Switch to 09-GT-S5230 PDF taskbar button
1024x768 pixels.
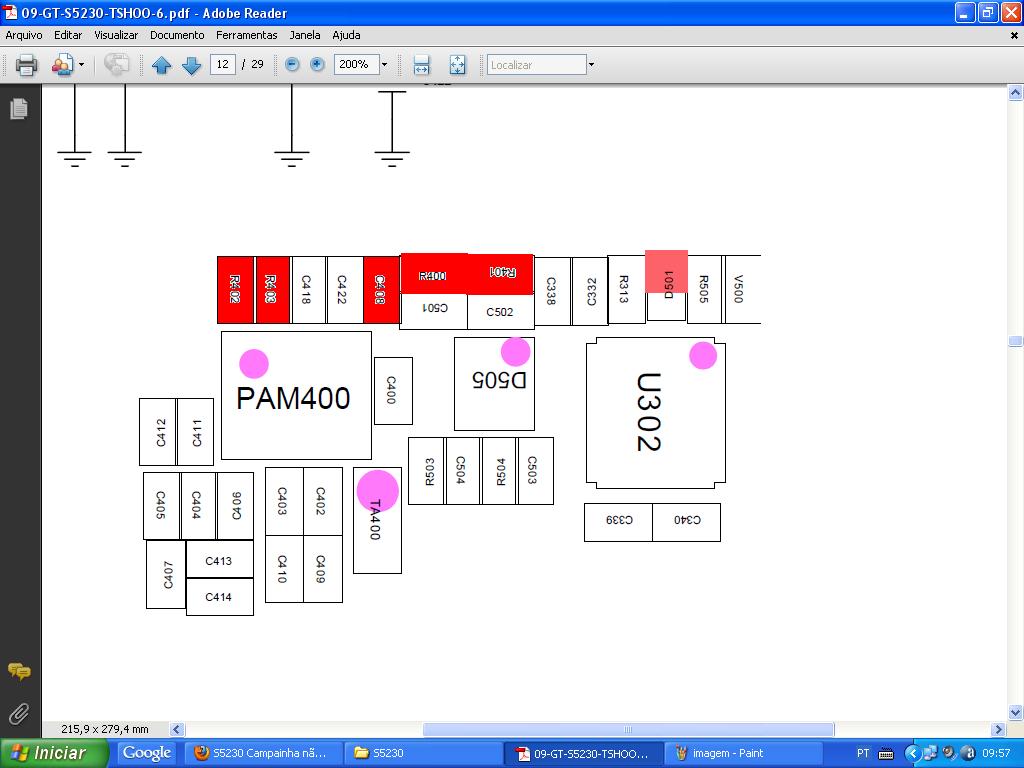coord(583,753)
